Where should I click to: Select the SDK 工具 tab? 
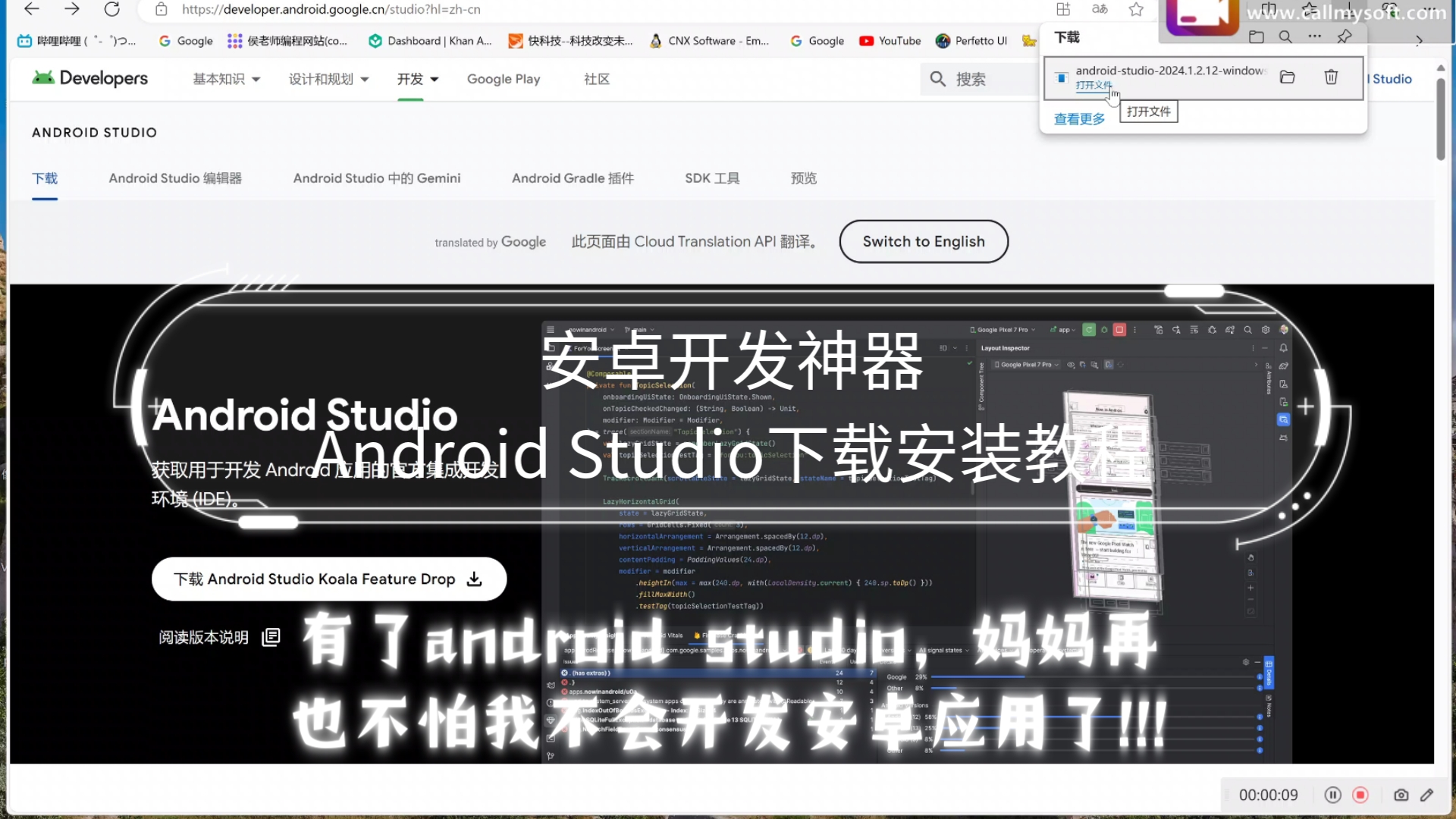click(x=712, y=178)
